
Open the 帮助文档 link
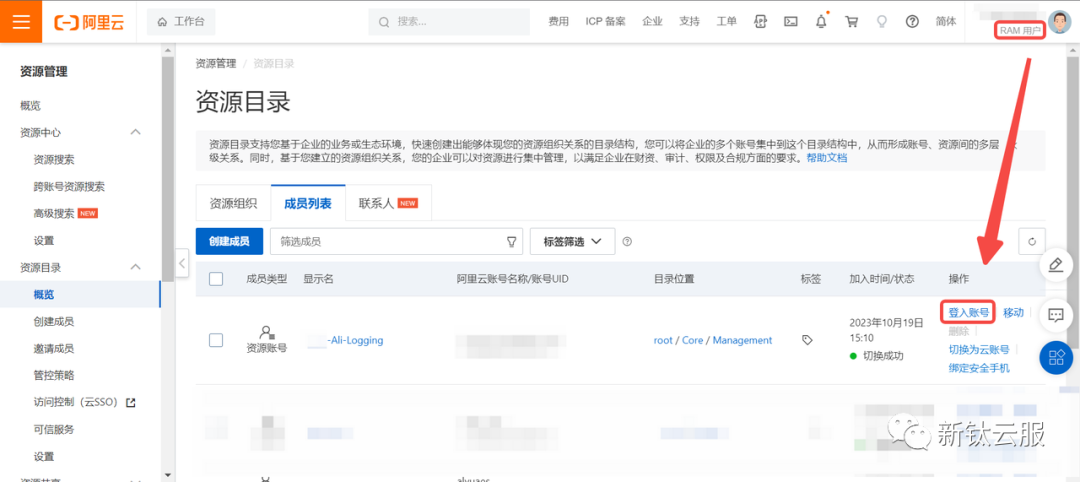[x=827, y=158]
